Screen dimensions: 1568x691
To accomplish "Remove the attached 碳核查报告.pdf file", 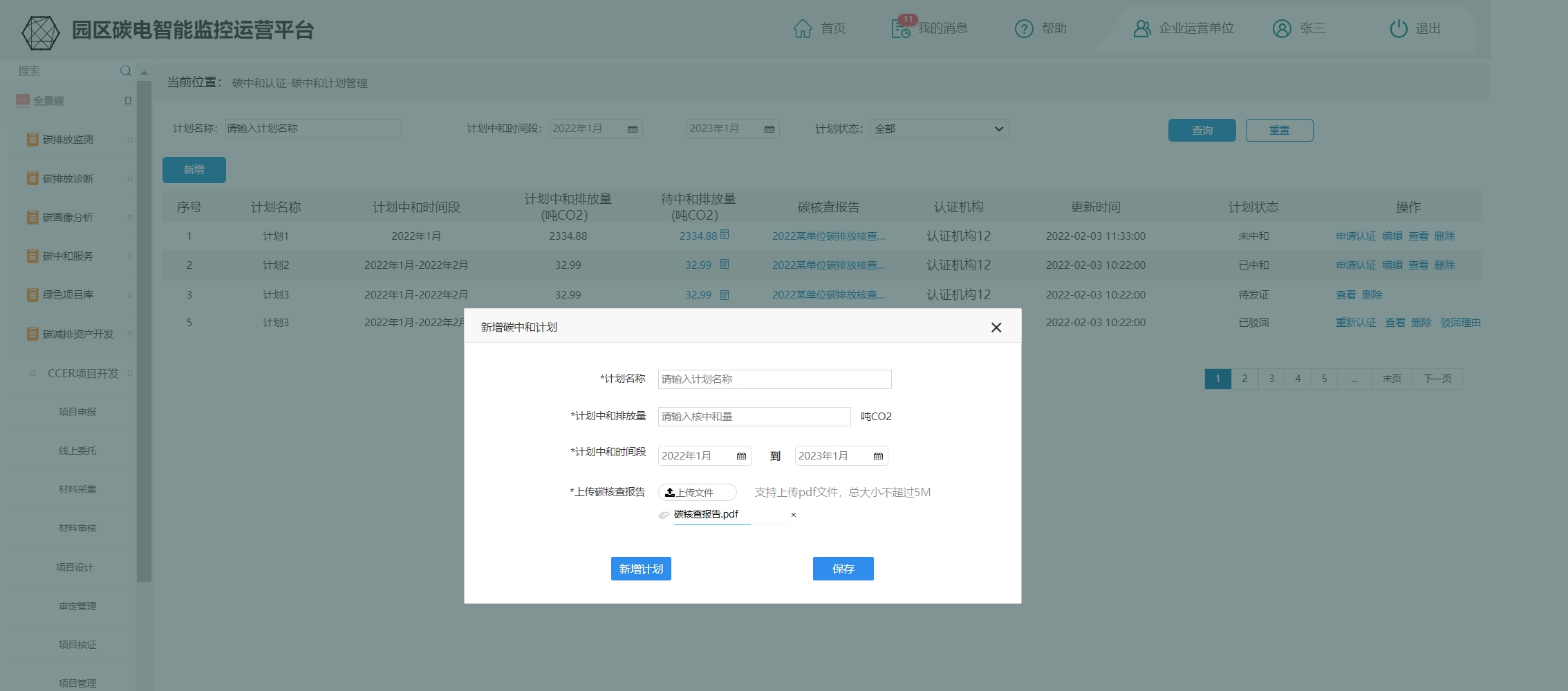I will click(x=794, y=515).
